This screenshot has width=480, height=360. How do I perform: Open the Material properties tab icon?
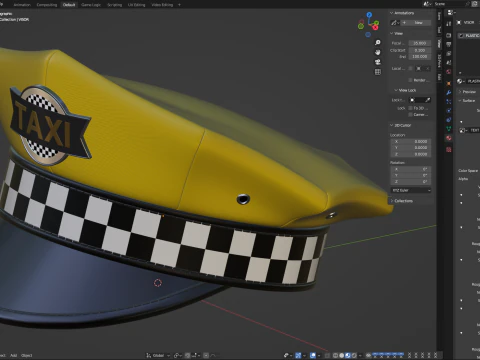[x=449, y=138]
